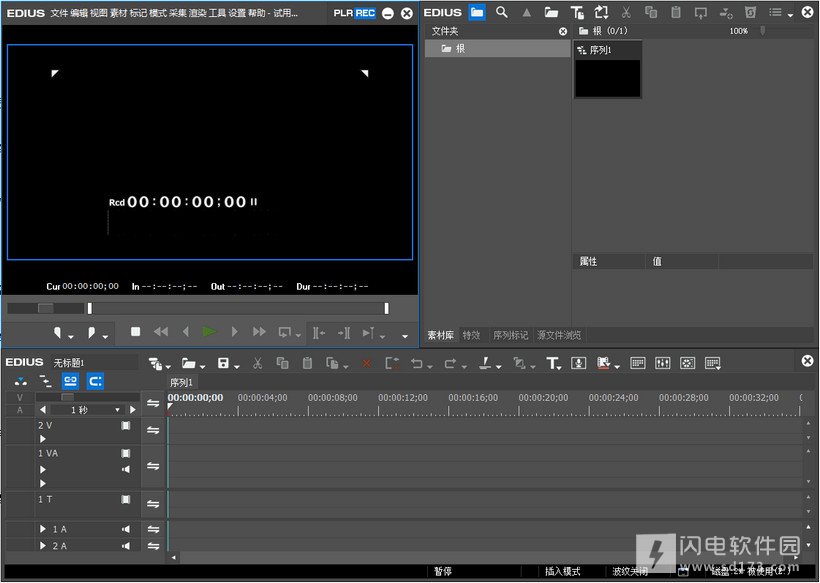
Task: Click the add title icon in bin toolbar
Action: point(577,13)
